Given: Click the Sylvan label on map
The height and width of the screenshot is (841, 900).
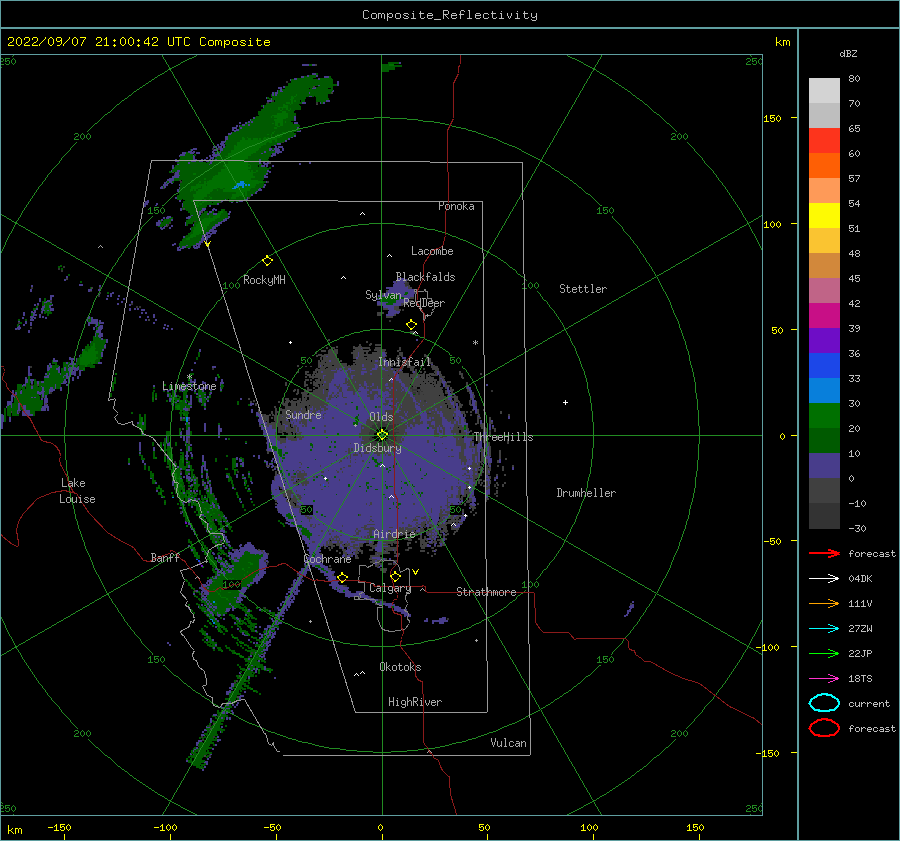Looking at the screenshot, I should (383, 295).
